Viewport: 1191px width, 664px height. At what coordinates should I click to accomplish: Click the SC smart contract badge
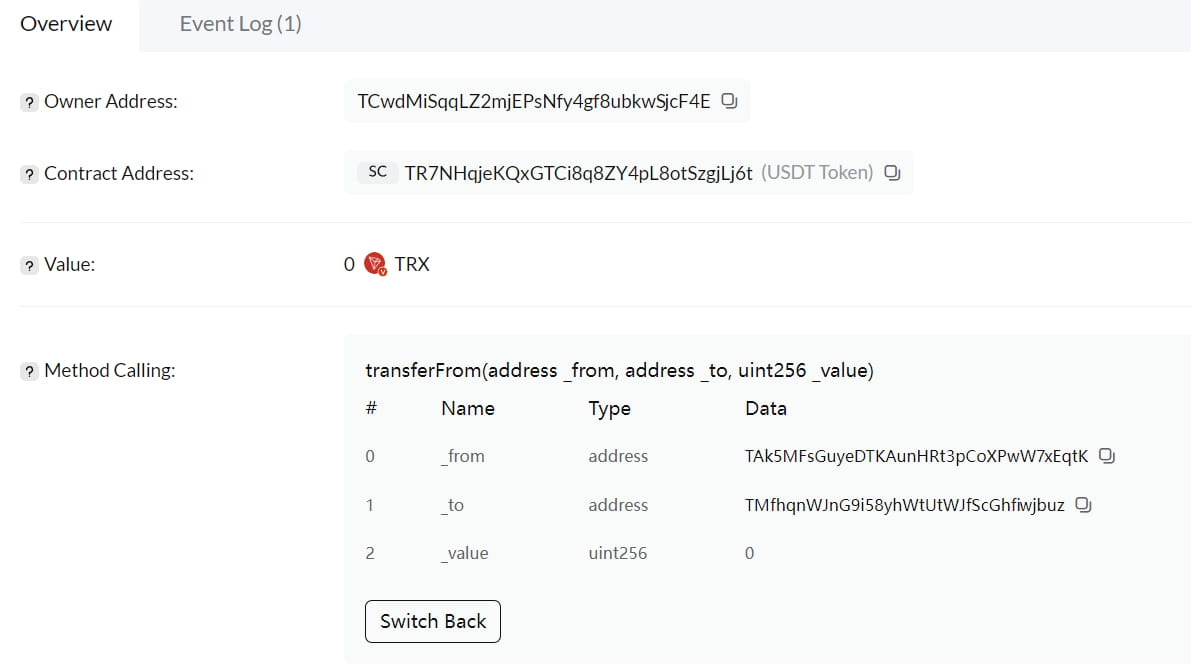pyautogui.click(x=377, y=172)
